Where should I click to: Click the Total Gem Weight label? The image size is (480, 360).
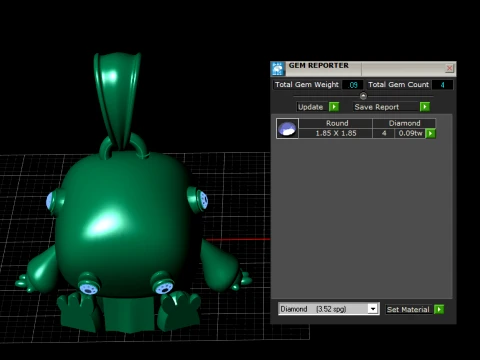[307, 85]
